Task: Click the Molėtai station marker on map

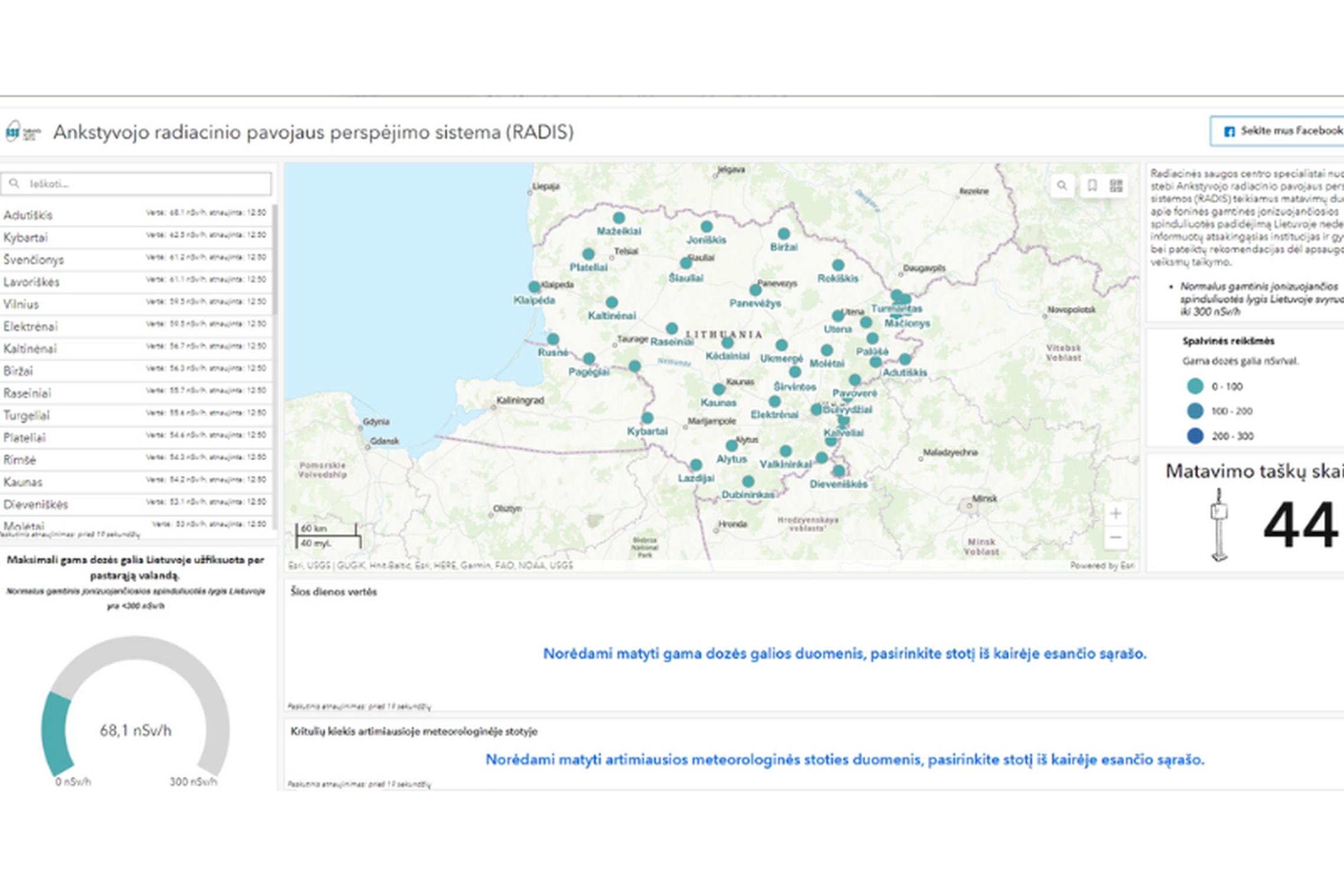Action: [x=827, y=350]
